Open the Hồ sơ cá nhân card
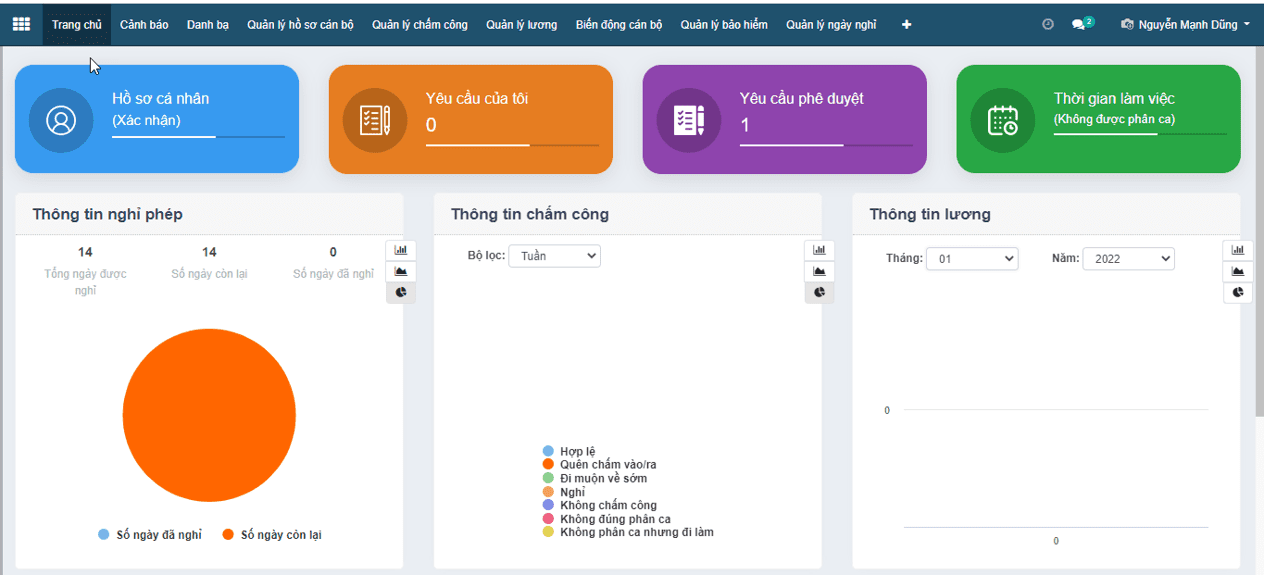 (x=156, y=120)
